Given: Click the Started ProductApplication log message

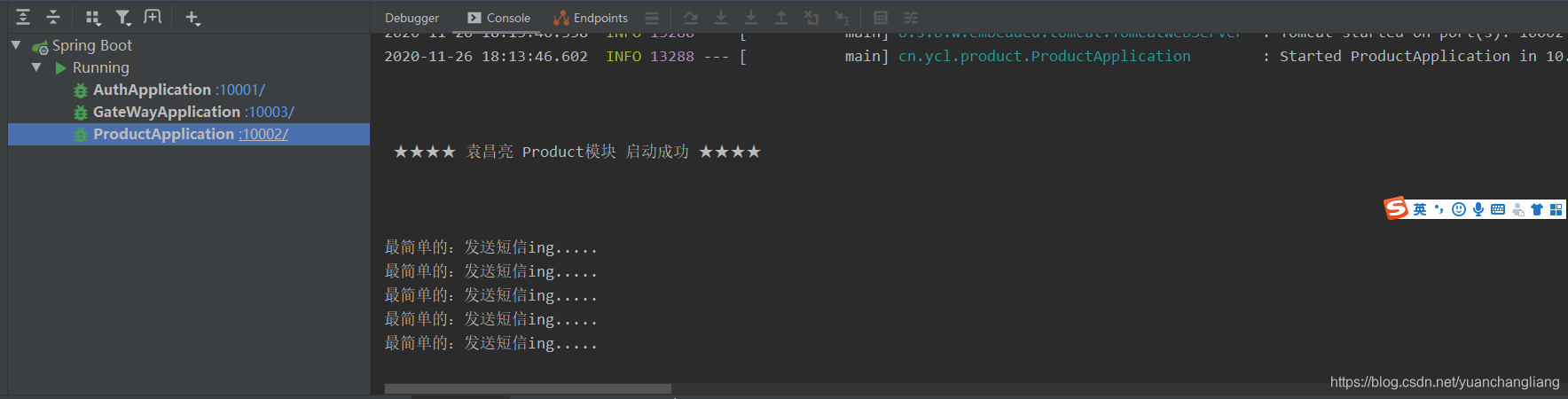Looking at the screenshot, I should click(x=1423, y=56).
